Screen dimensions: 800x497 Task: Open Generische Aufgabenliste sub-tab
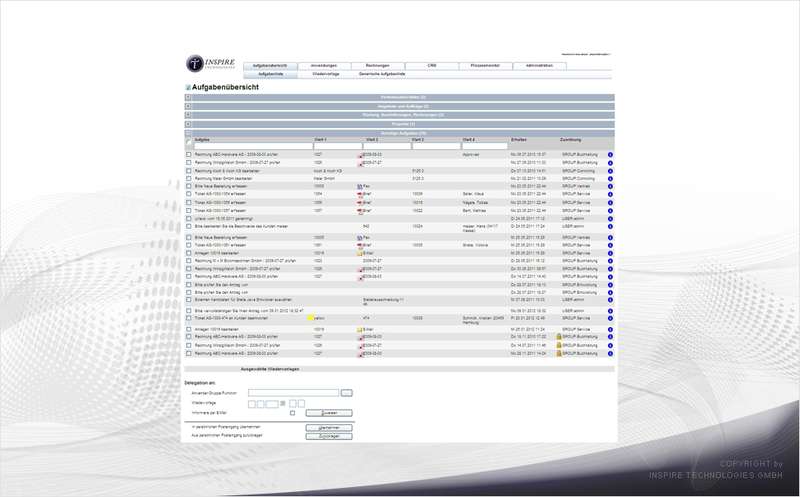(x=382, y=74)
